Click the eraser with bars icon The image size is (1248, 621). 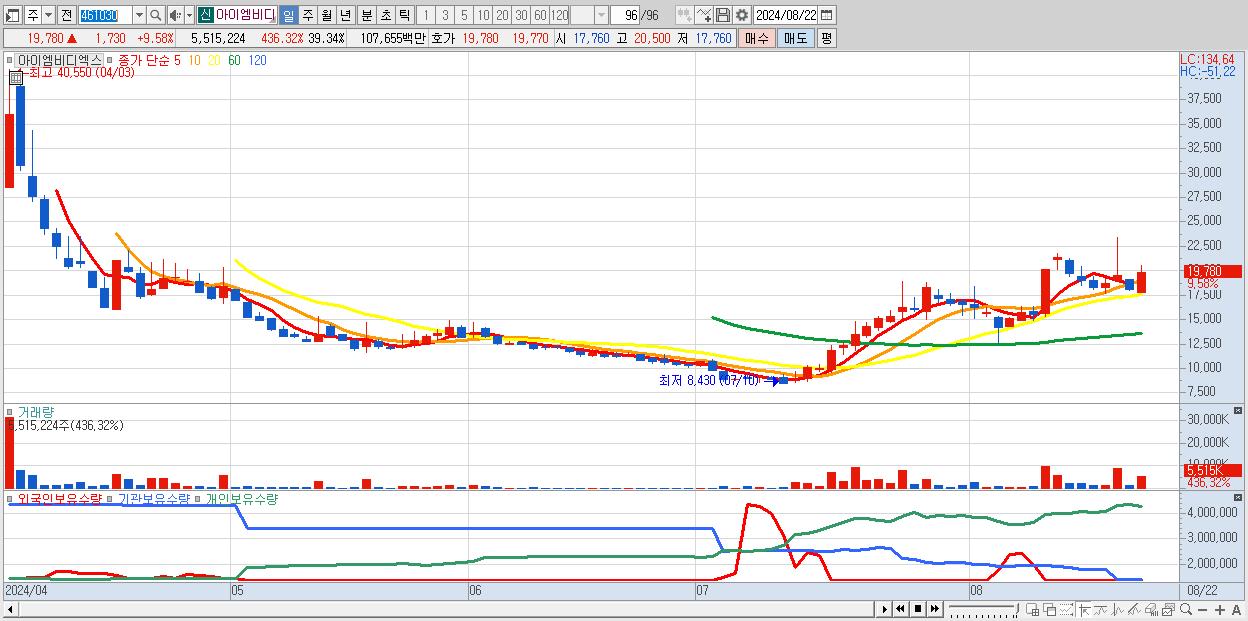click(x=1152, y=609)
